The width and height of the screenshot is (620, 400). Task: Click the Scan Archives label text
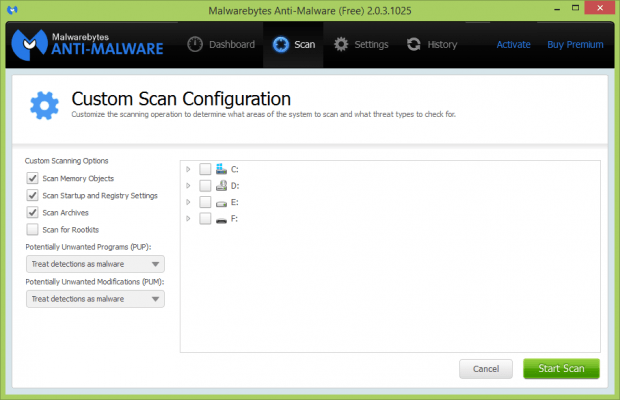pos(66,213)
